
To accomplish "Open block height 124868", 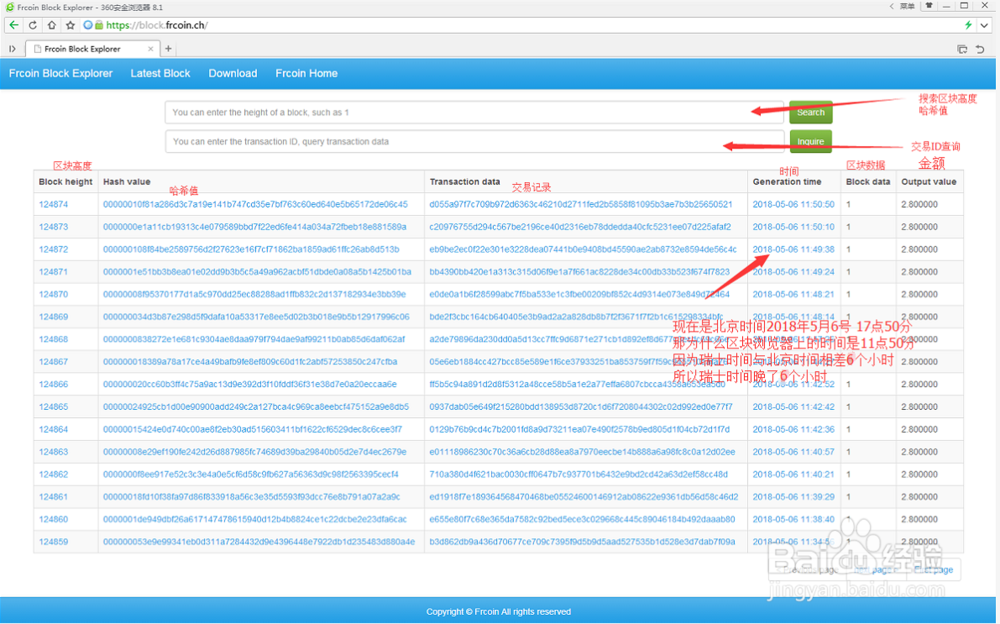I will pyautogui.click(x=53, y=339).
